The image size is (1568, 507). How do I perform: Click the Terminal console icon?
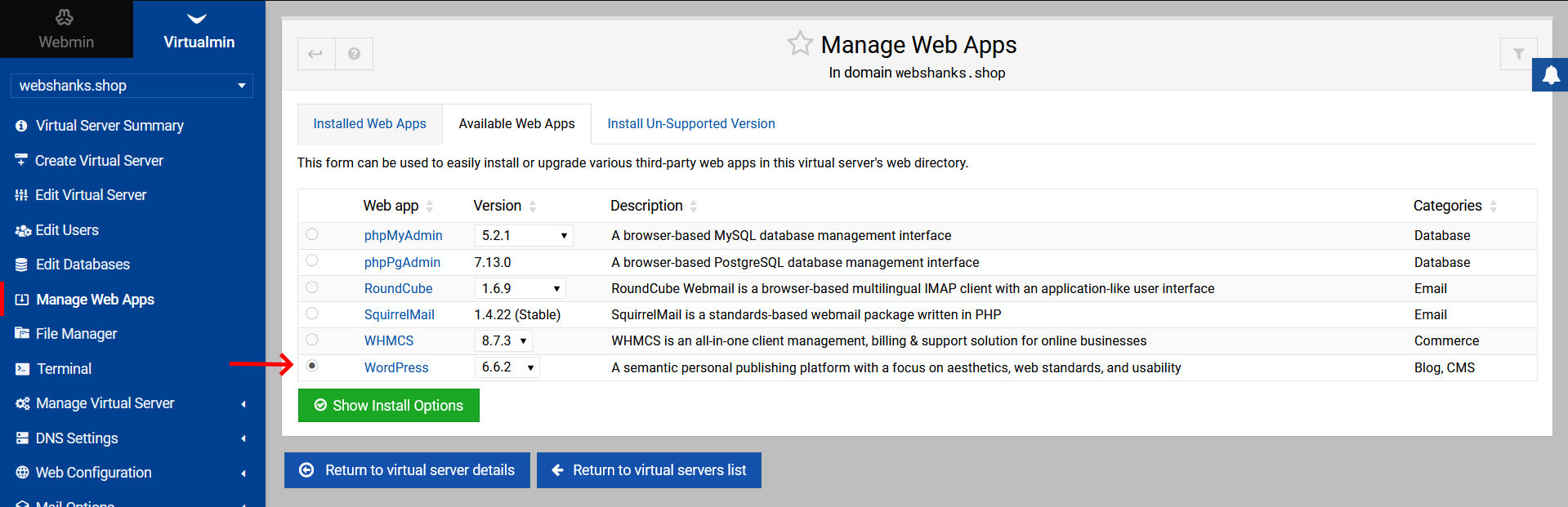pyautogui.click(x=22, y=369)
